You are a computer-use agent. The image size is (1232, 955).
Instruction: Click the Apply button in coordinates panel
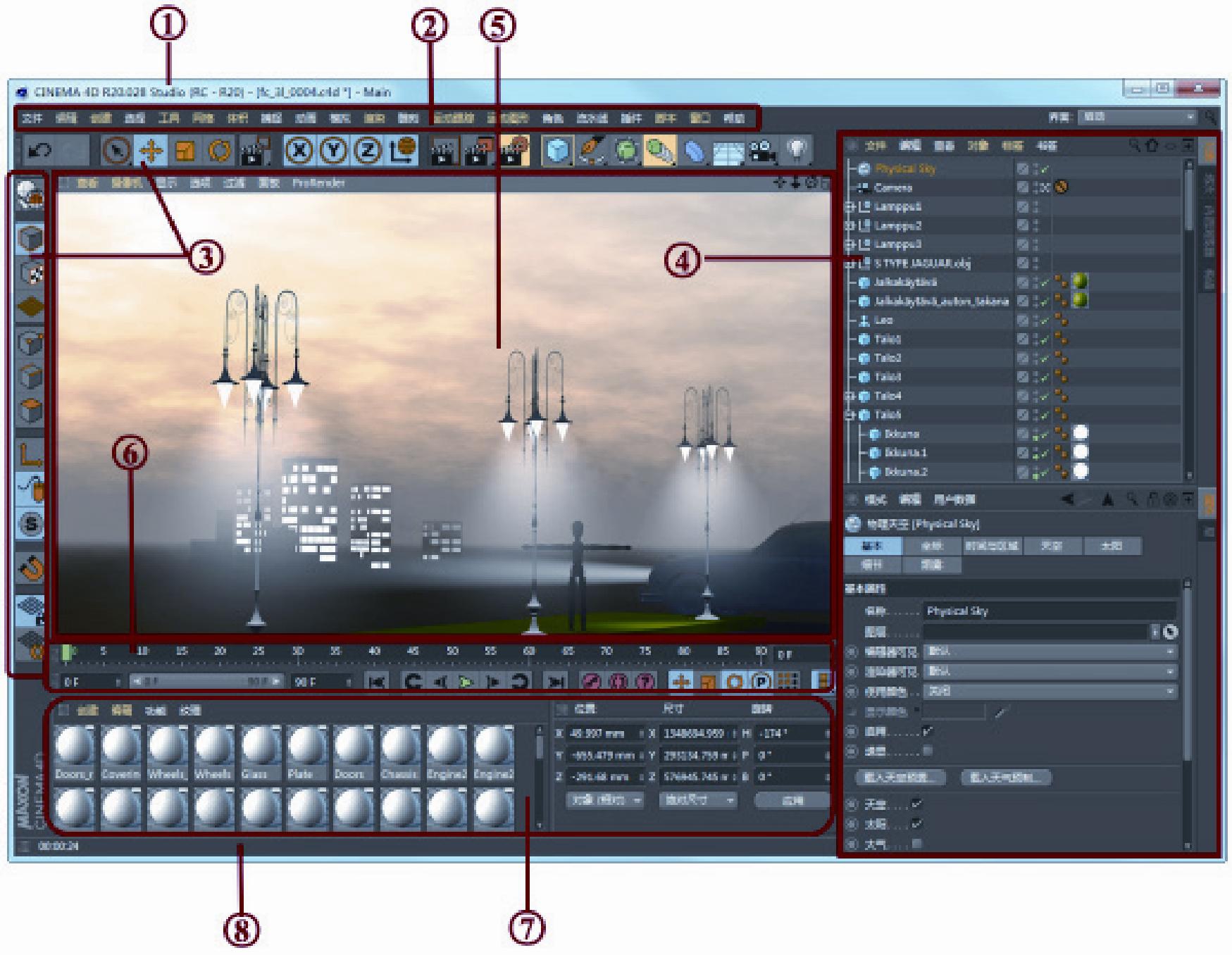click(792, 800)
